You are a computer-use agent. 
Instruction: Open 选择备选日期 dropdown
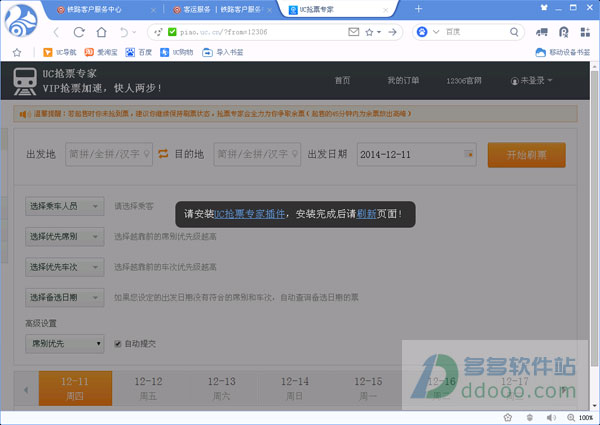tap(65, 298)
